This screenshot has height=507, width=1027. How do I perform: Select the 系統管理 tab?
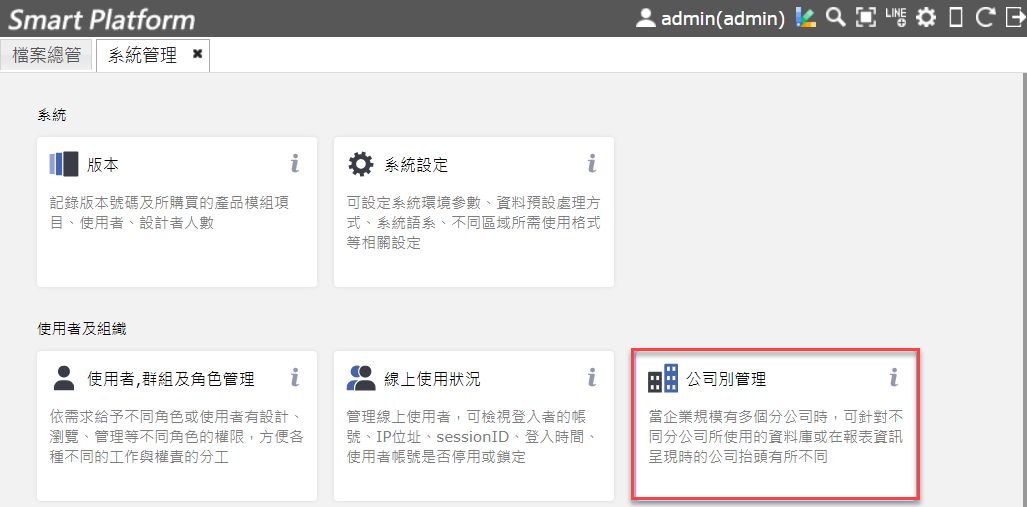pyautogui.click(x=143, y=56)
